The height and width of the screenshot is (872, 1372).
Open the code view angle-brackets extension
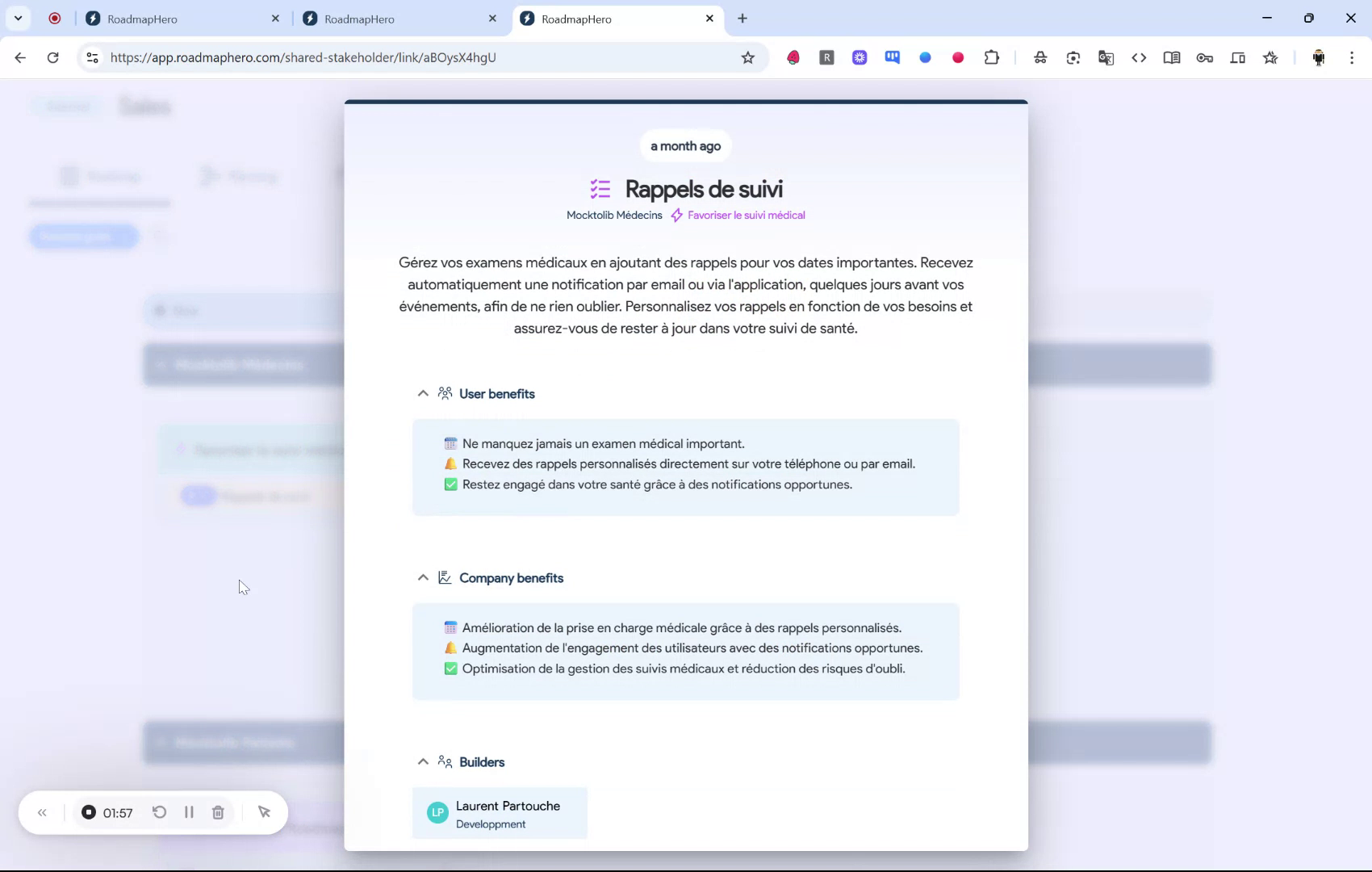point(1140,57)
